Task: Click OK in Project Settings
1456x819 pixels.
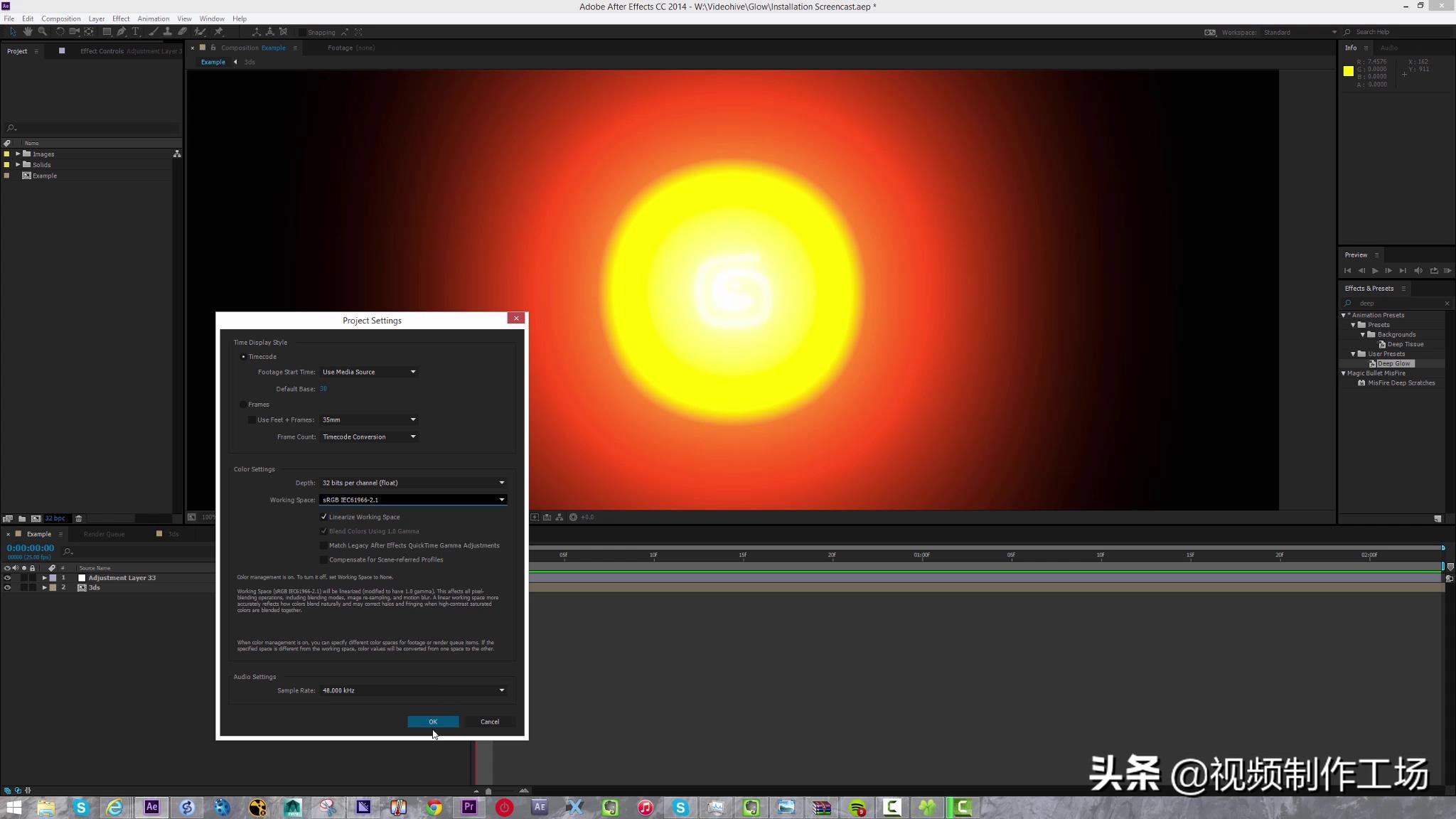Action: point(432,722)
